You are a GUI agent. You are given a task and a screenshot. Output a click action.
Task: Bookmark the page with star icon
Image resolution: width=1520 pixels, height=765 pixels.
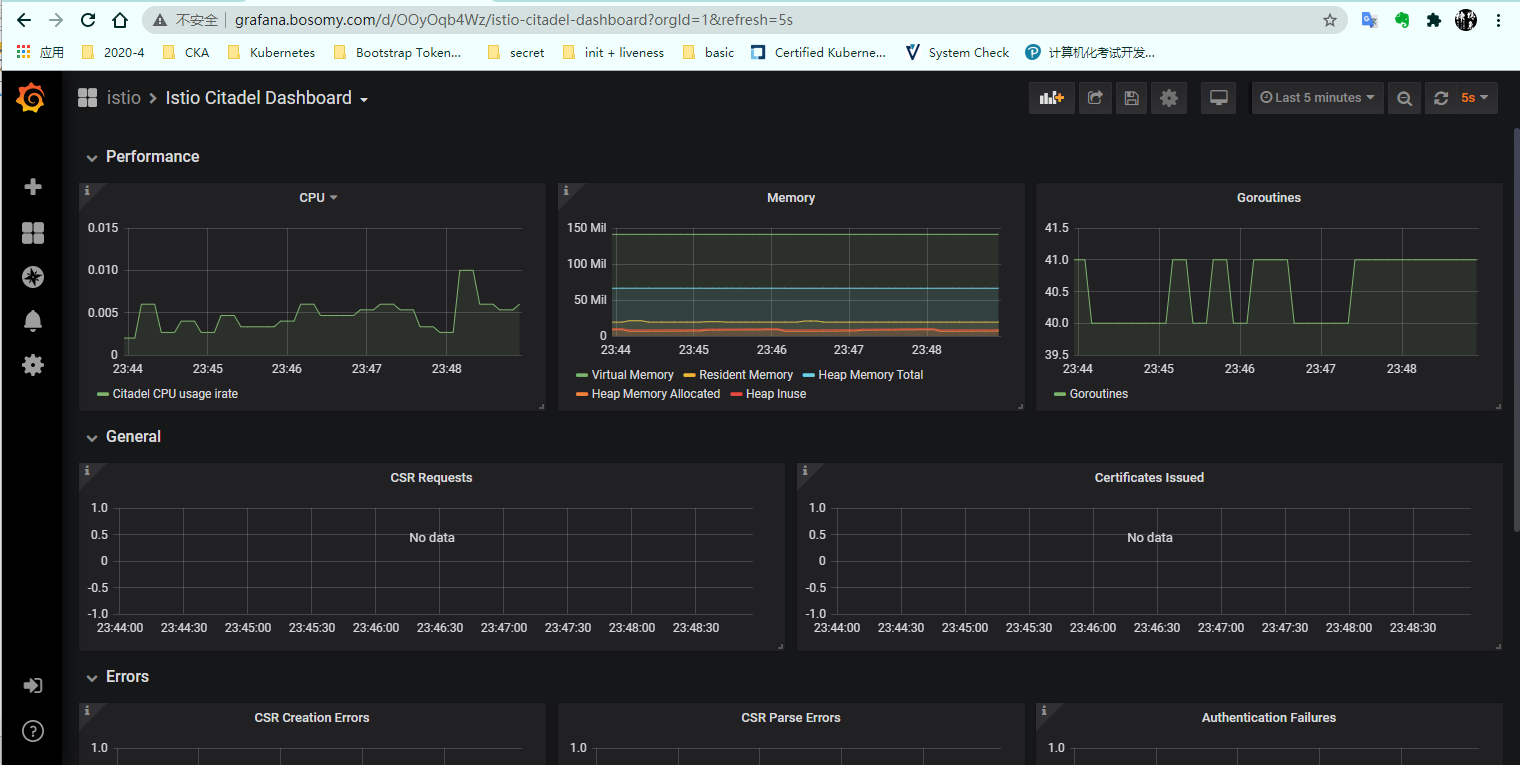1330,20
